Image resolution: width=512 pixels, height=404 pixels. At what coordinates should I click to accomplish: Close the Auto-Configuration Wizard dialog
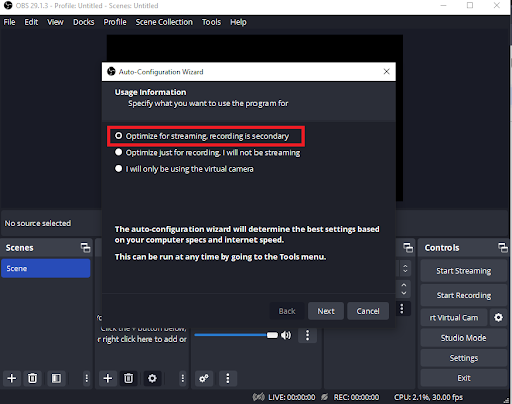point(386,71)
